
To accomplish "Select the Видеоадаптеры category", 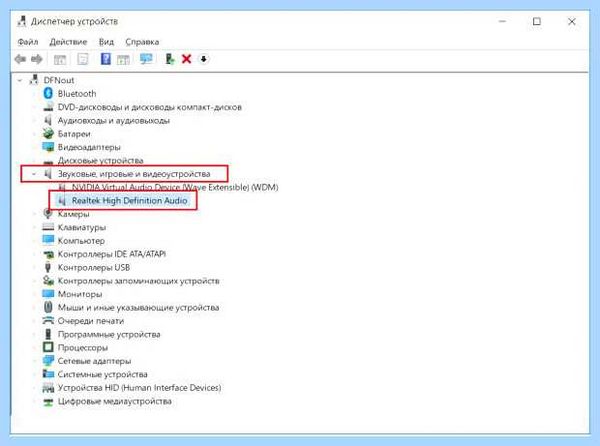I will 89,147.
